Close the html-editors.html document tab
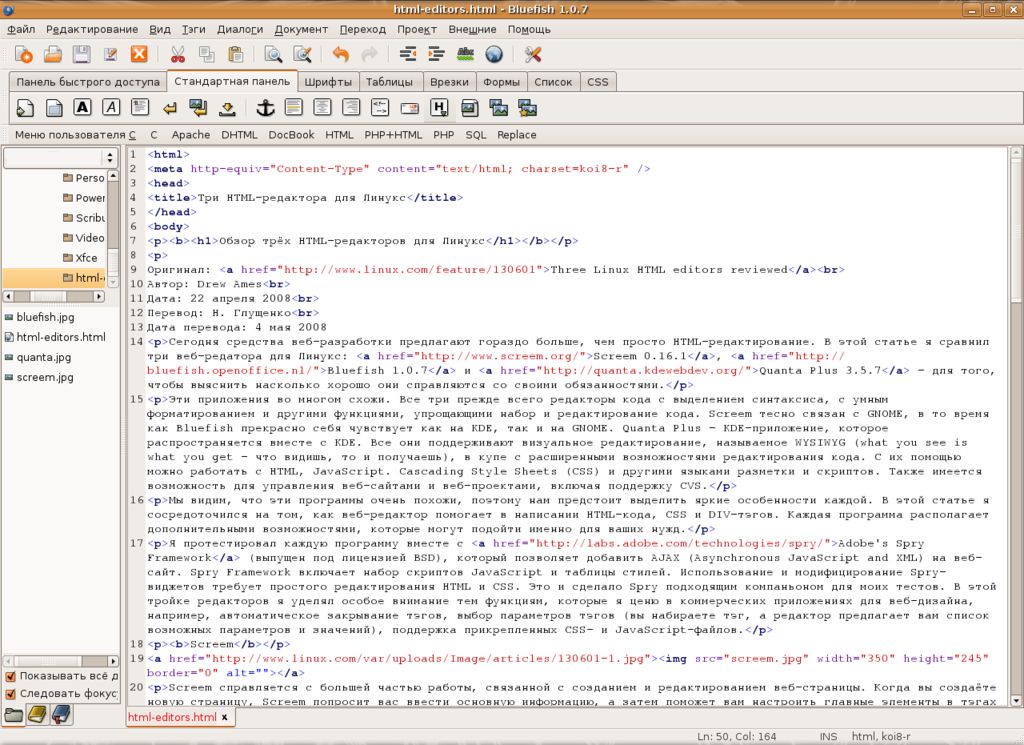Viewport: 1024px width, 745px height. click(x=225, y=717)
